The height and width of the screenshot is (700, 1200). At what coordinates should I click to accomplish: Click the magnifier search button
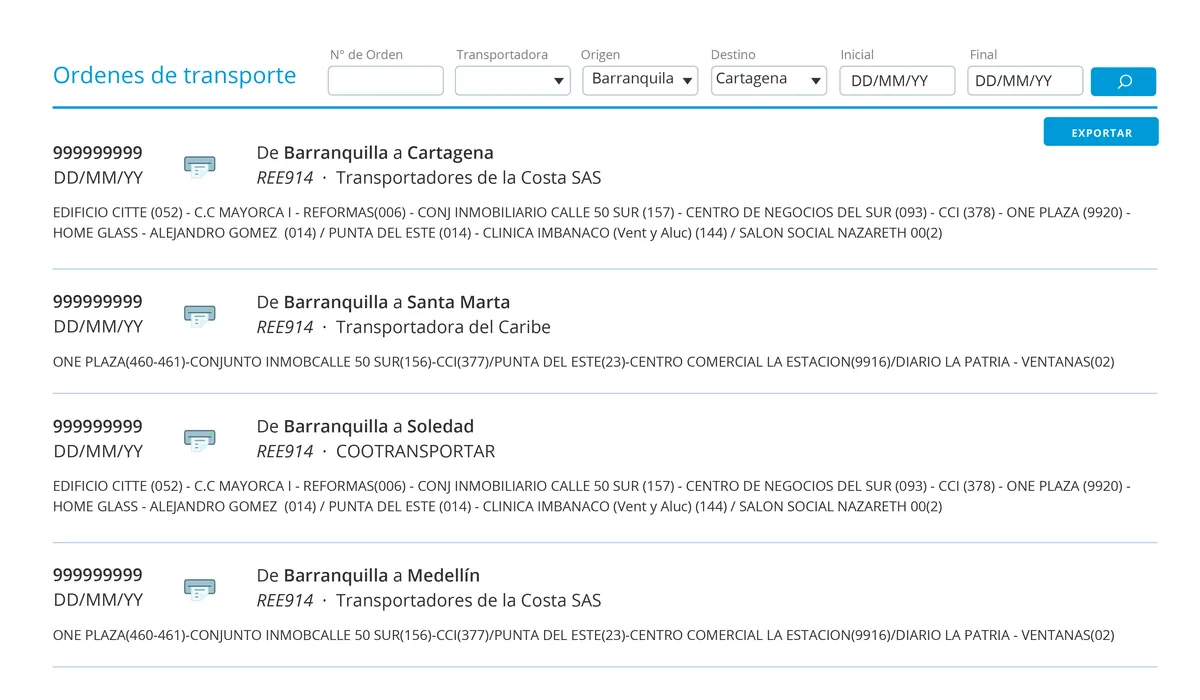coord(1123,81)
